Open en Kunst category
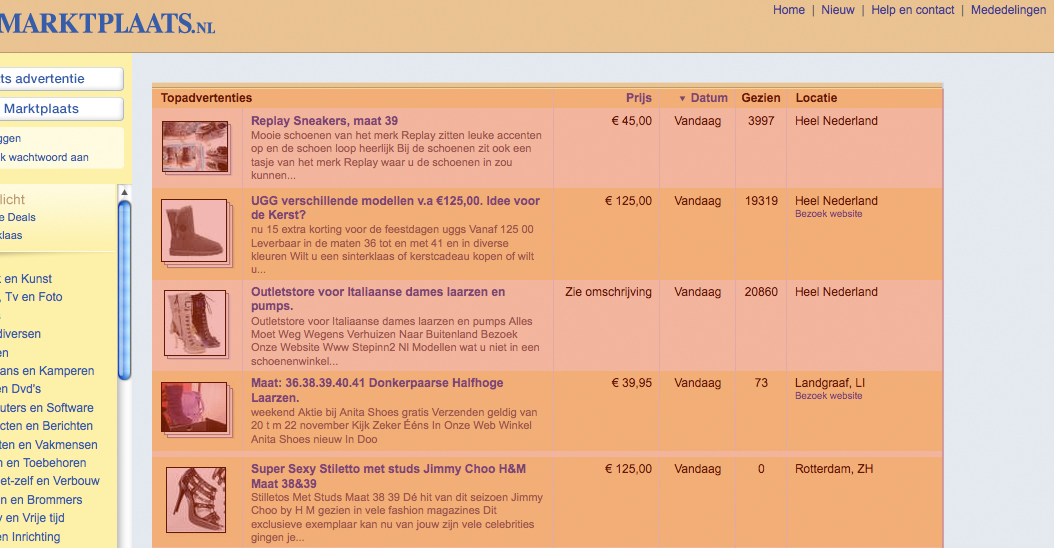The width and height of the screenshot is (1054, 548). (26, 279)
